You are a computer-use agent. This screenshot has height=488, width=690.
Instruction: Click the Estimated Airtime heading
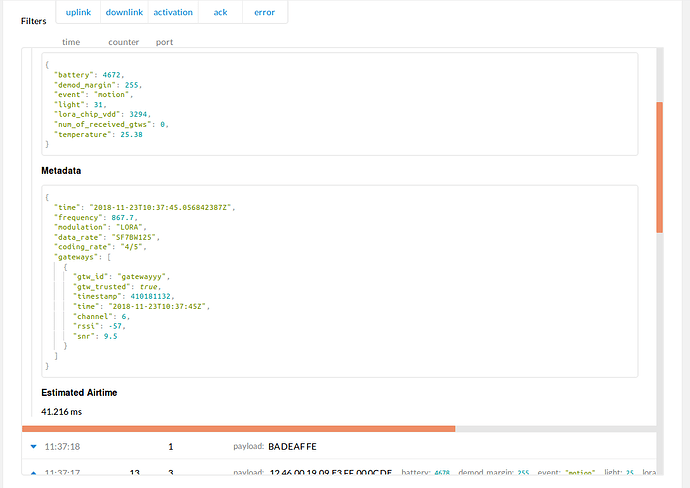point(79,393)
